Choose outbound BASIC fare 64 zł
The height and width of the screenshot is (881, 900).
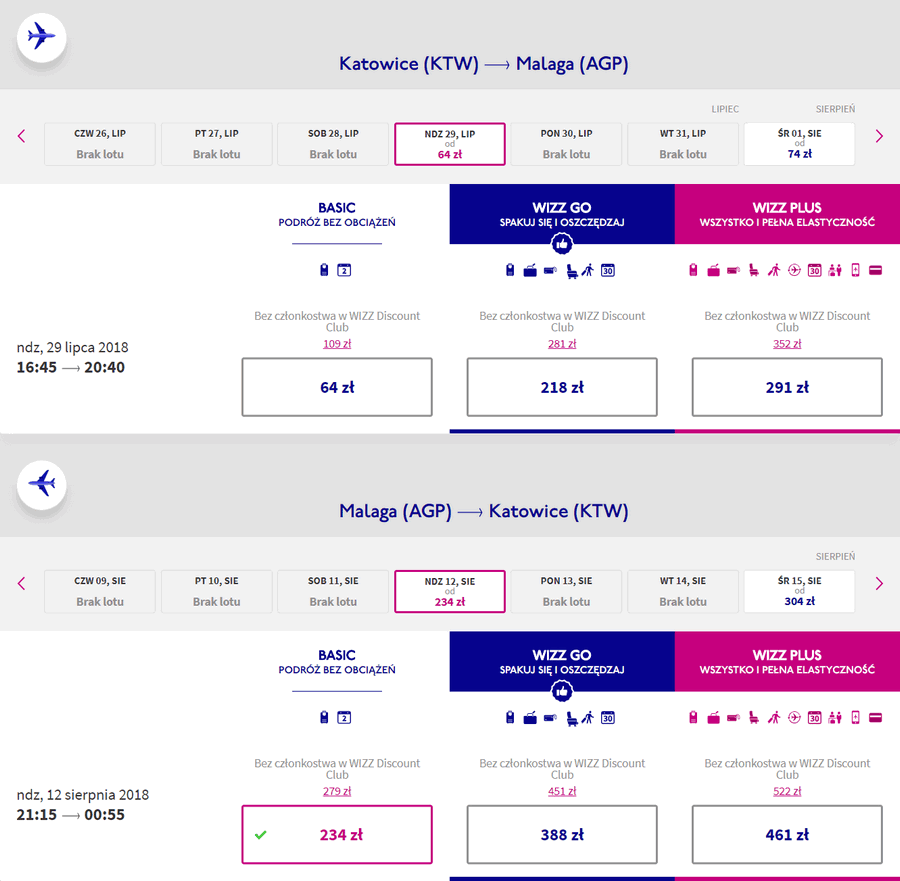pos(337,387)
